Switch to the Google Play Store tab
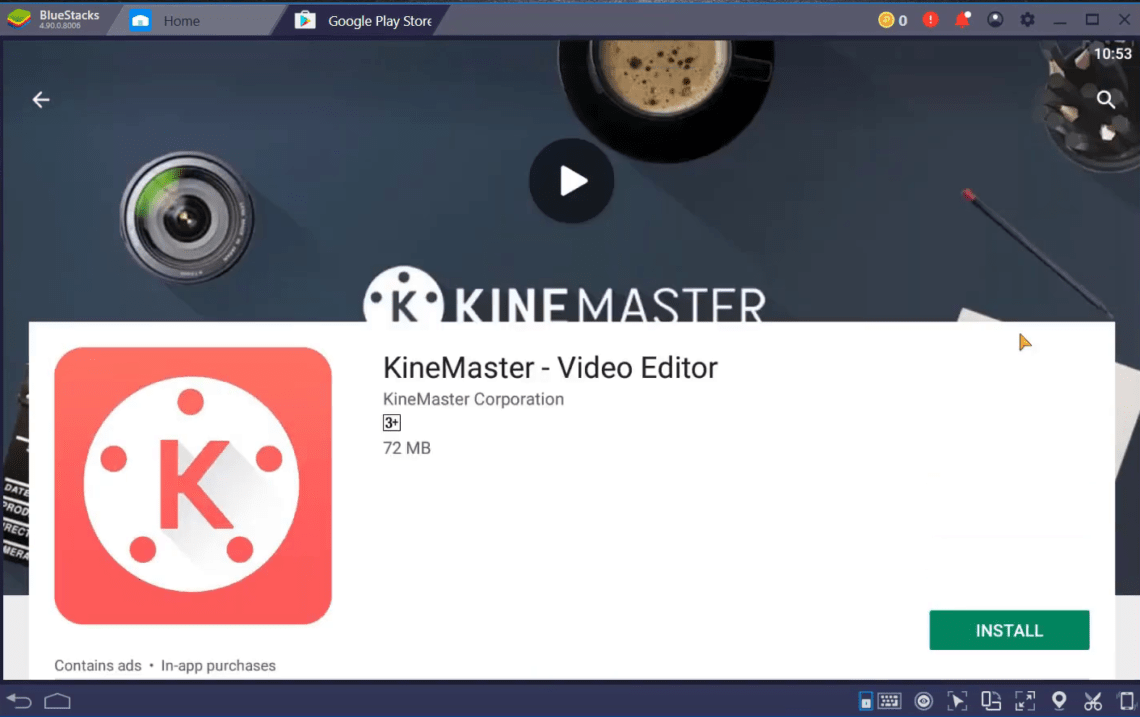Image resolution: width=1140 pixels, height=717 pixels. (364, 21)
